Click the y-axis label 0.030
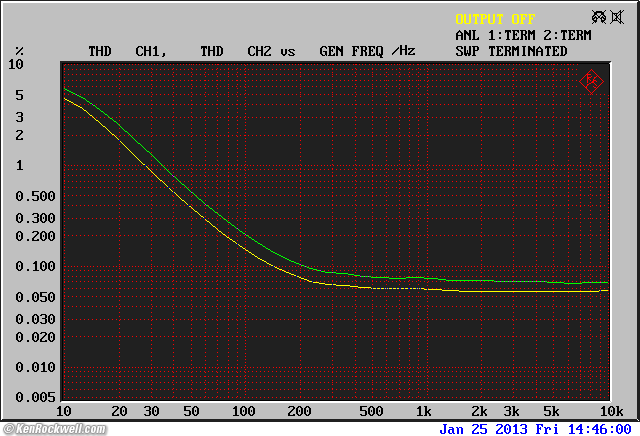 pyautogui.click(x=35, y=319)
